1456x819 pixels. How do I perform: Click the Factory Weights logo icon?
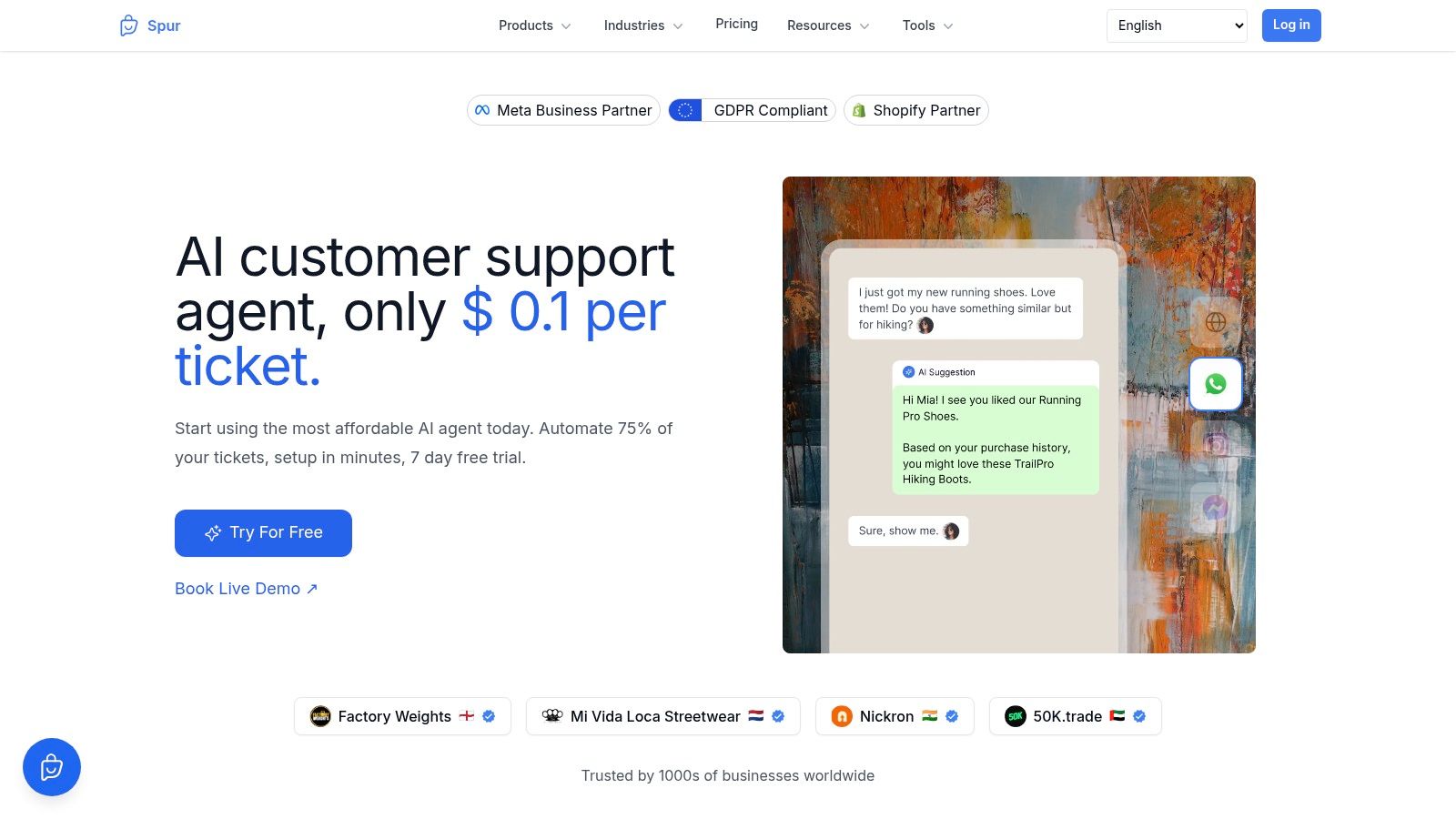point(320,716)
